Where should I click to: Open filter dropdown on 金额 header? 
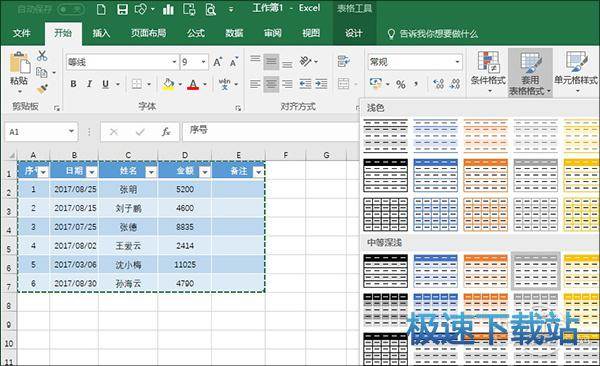click(x=205, y=172)
